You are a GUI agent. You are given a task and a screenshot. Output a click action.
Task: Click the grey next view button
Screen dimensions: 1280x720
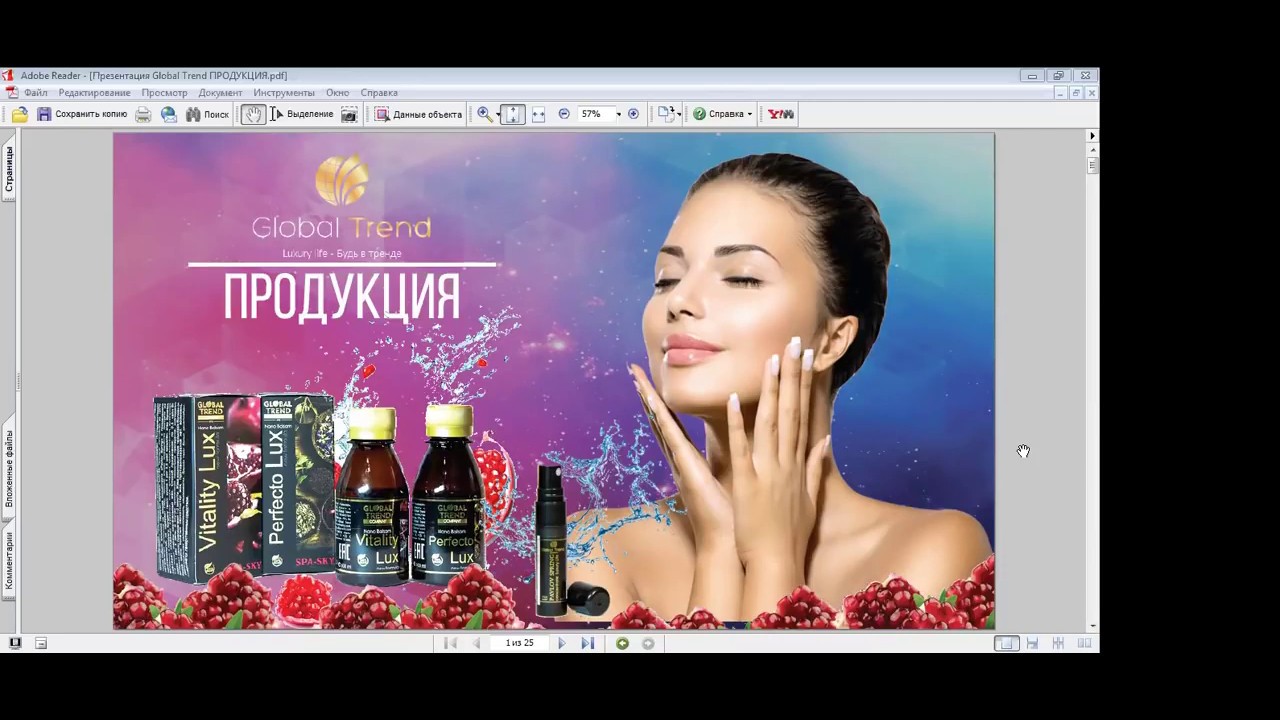click(648, 643)
